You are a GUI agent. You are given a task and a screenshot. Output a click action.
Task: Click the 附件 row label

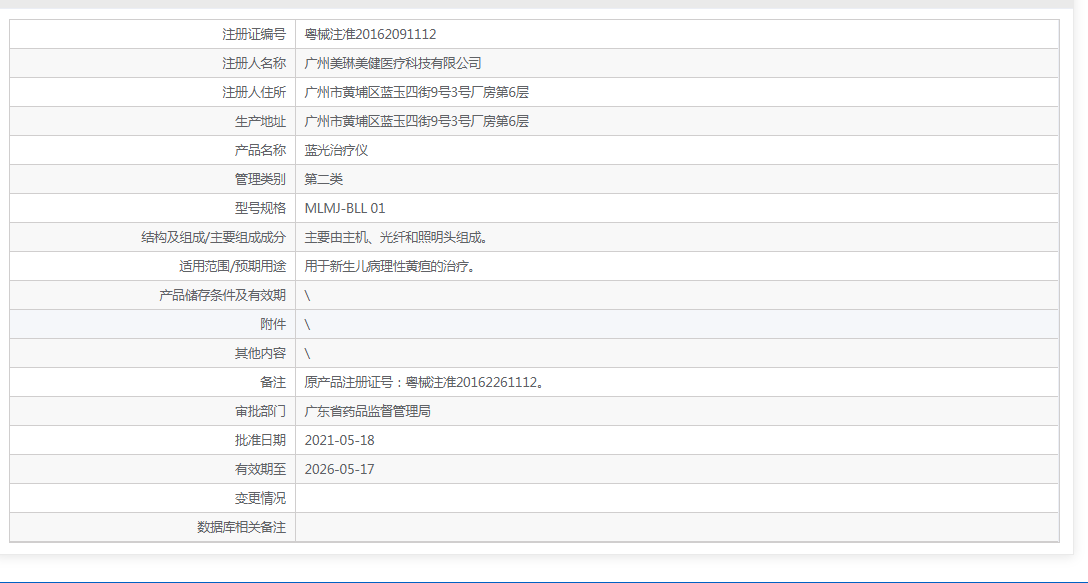[x=277, y=324]
